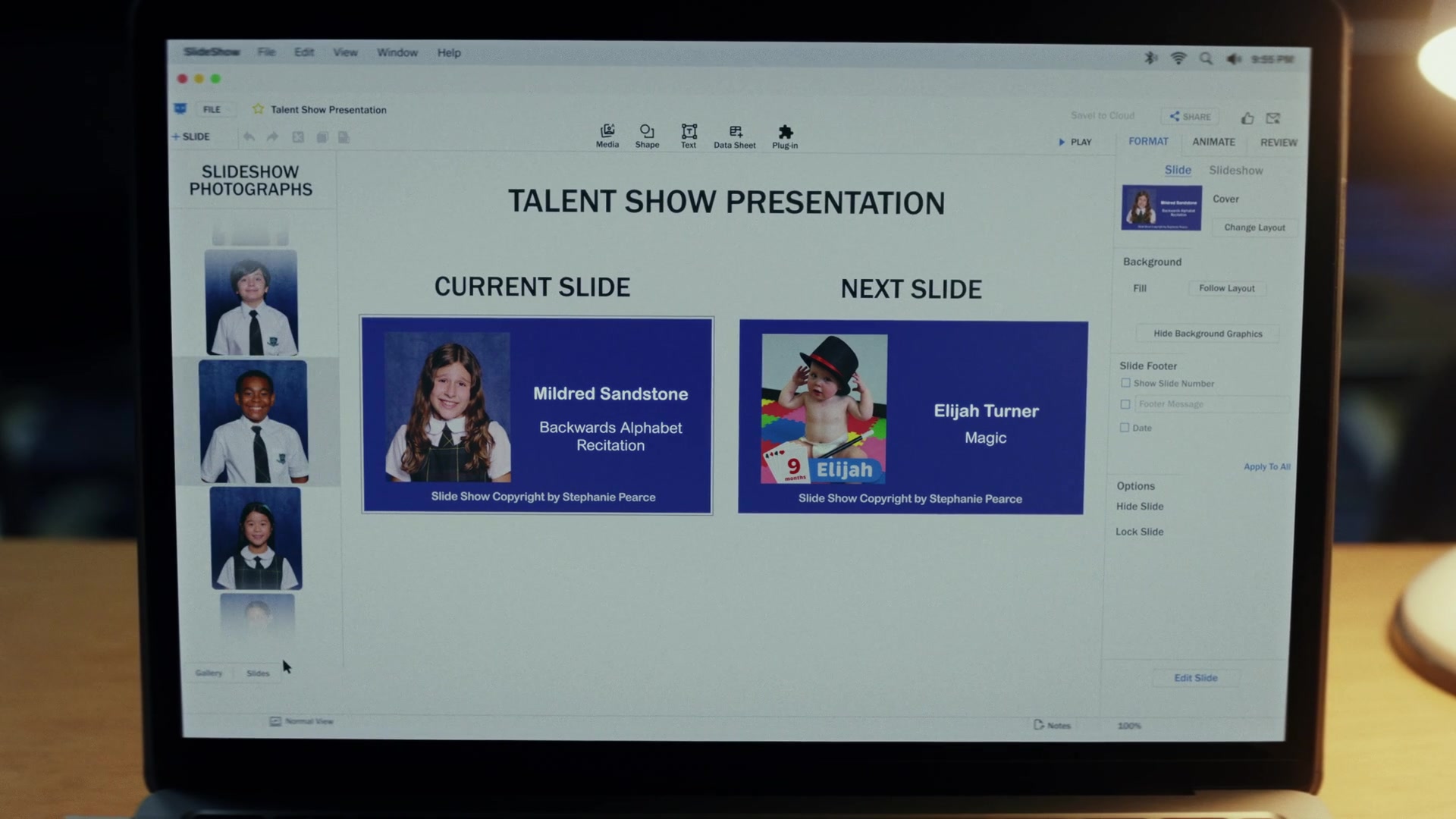Open the Help menu
The image size is (1456, 819).
coord(449,53)
